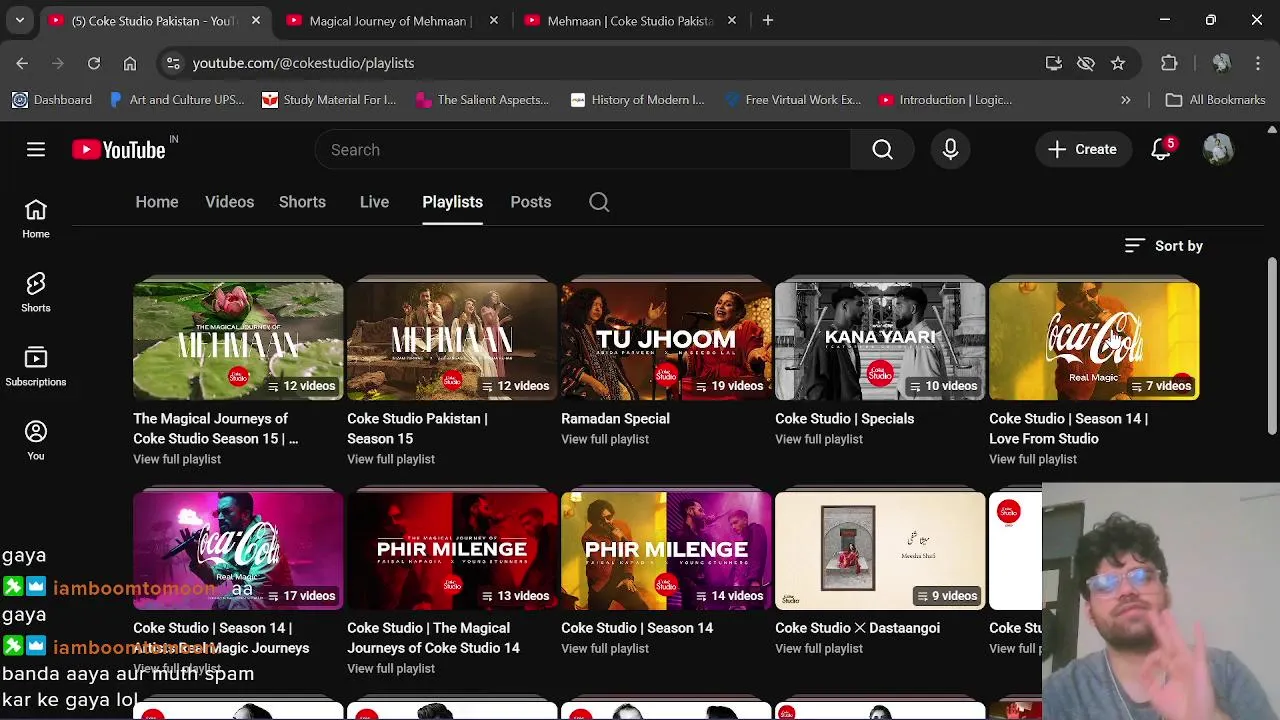The width and height of the screenshot is (1280, 720).
Task: Open Home in the left sidebar
Action: click(x=36, y=219)
